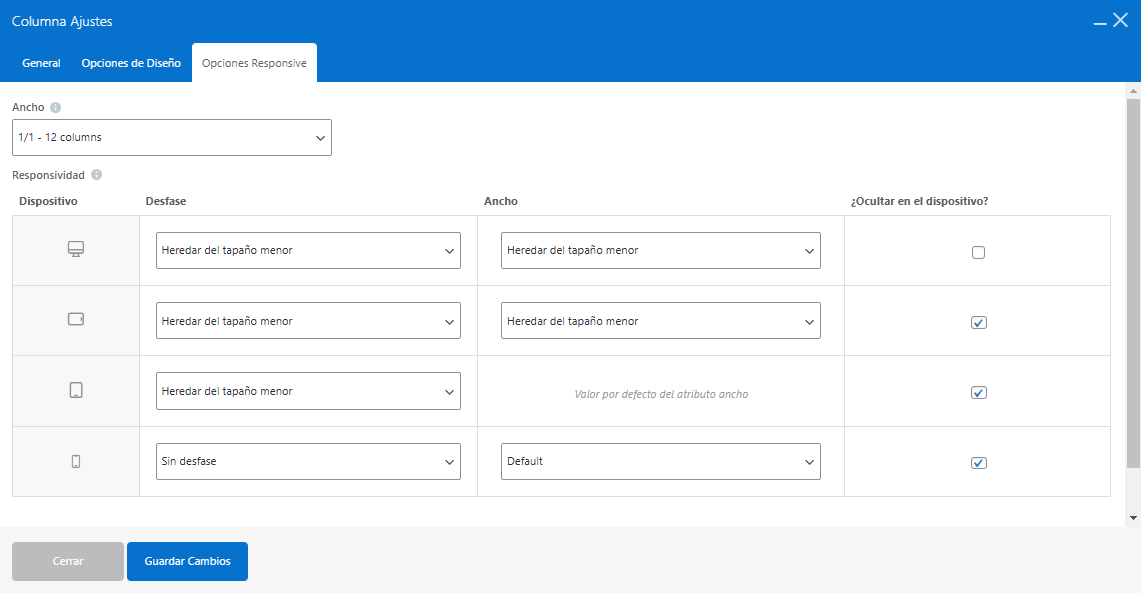
Task: Click the mobile phone device icon
Action: 76,461
